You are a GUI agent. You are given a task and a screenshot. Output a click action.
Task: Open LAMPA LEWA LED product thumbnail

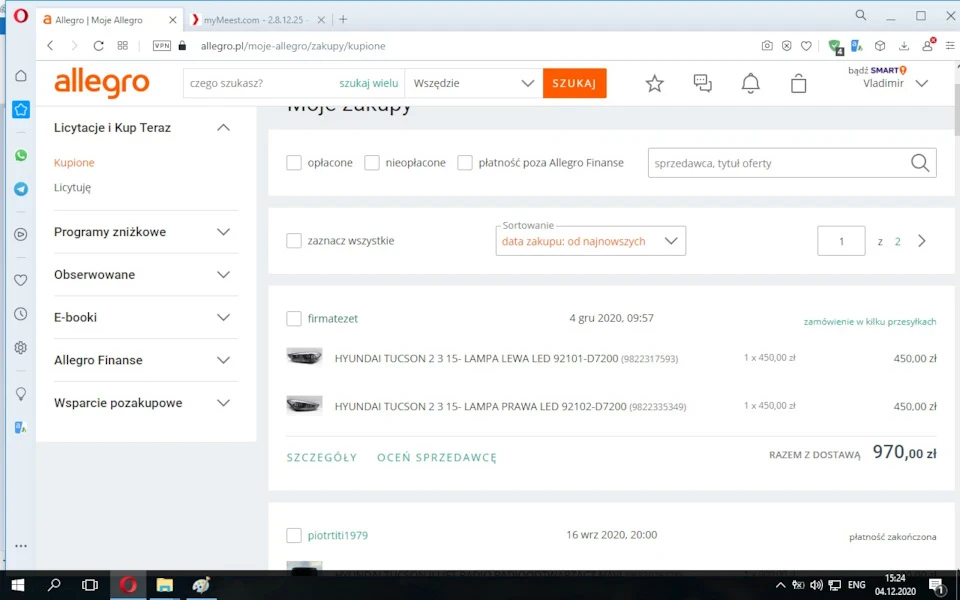[x=304, y=357]
